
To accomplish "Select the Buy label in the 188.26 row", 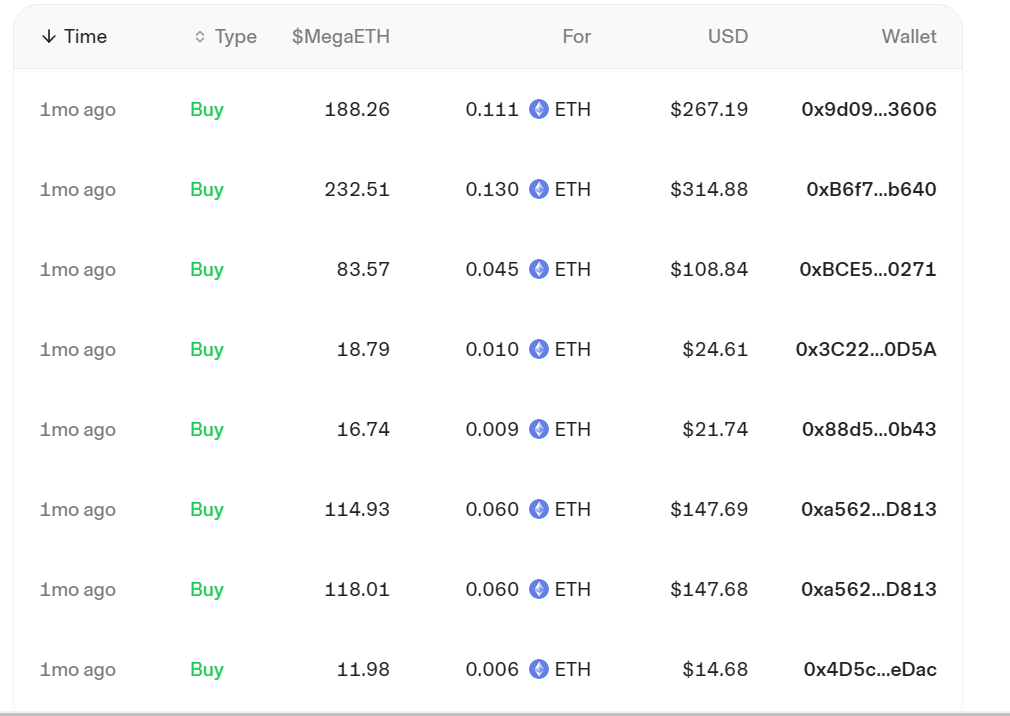I will click(x=207, y=110).
